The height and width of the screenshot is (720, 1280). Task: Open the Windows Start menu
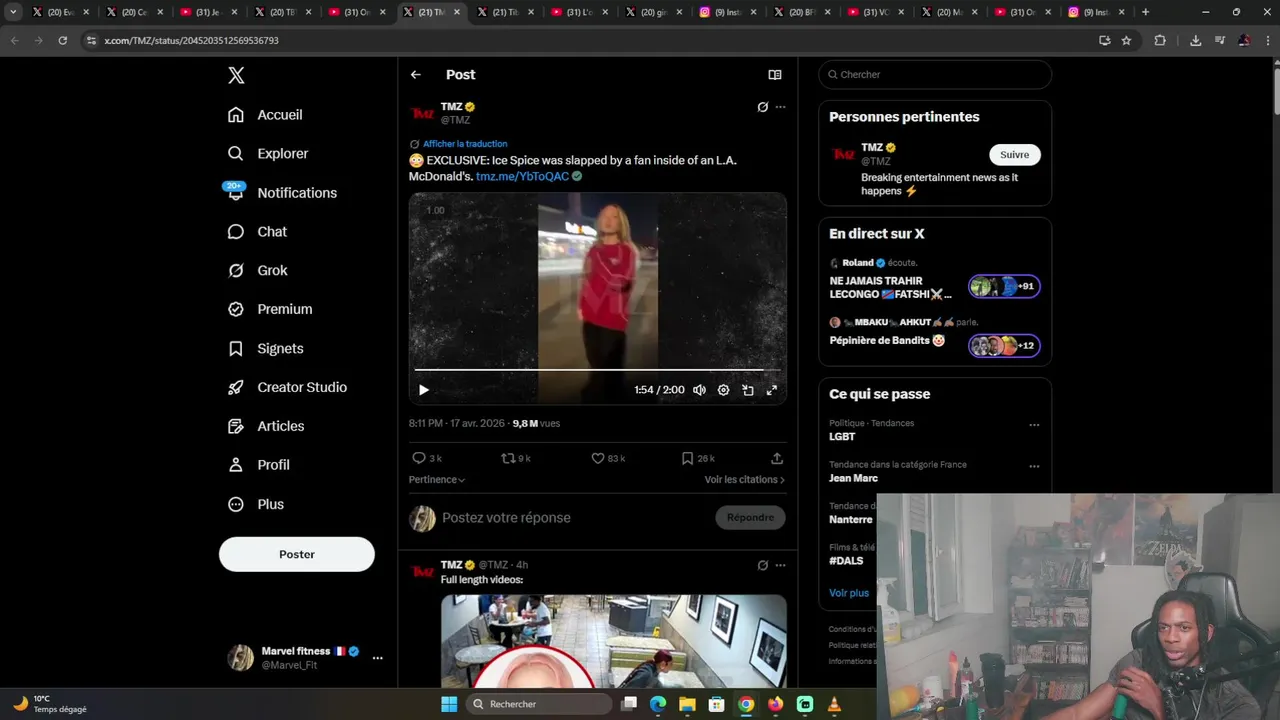coord(449,704)
